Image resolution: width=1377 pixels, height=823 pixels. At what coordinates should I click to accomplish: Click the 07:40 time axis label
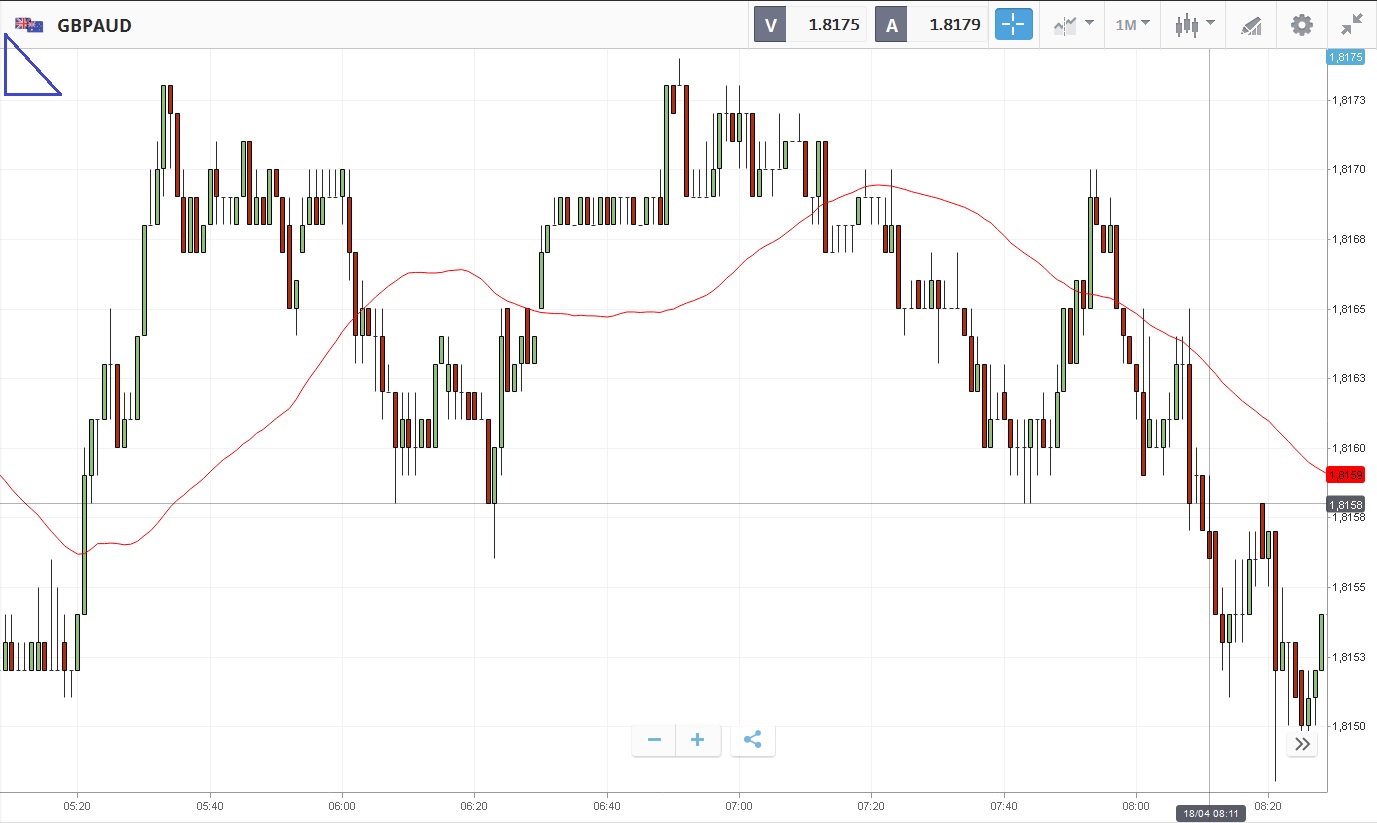coord(1003,805)
